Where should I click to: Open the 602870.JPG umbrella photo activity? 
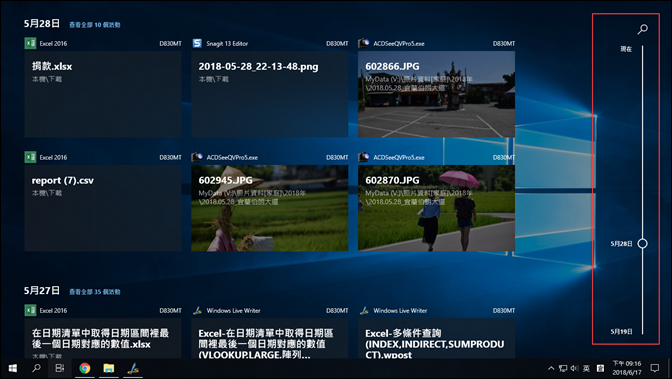pos(436,208)
